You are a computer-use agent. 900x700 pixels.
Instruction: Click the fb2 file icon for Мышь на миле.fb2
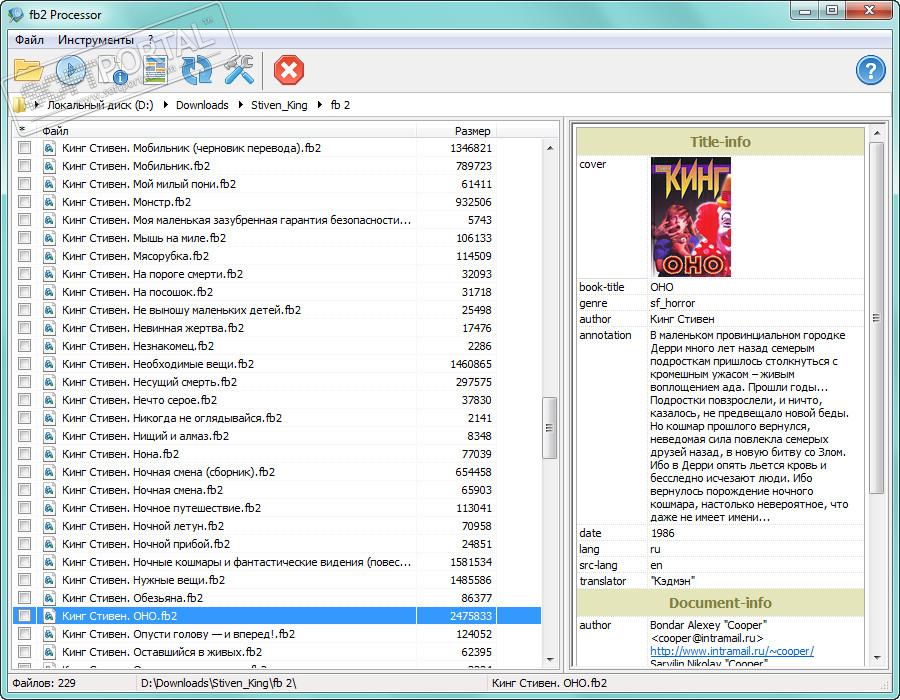(x=49, y=238)
